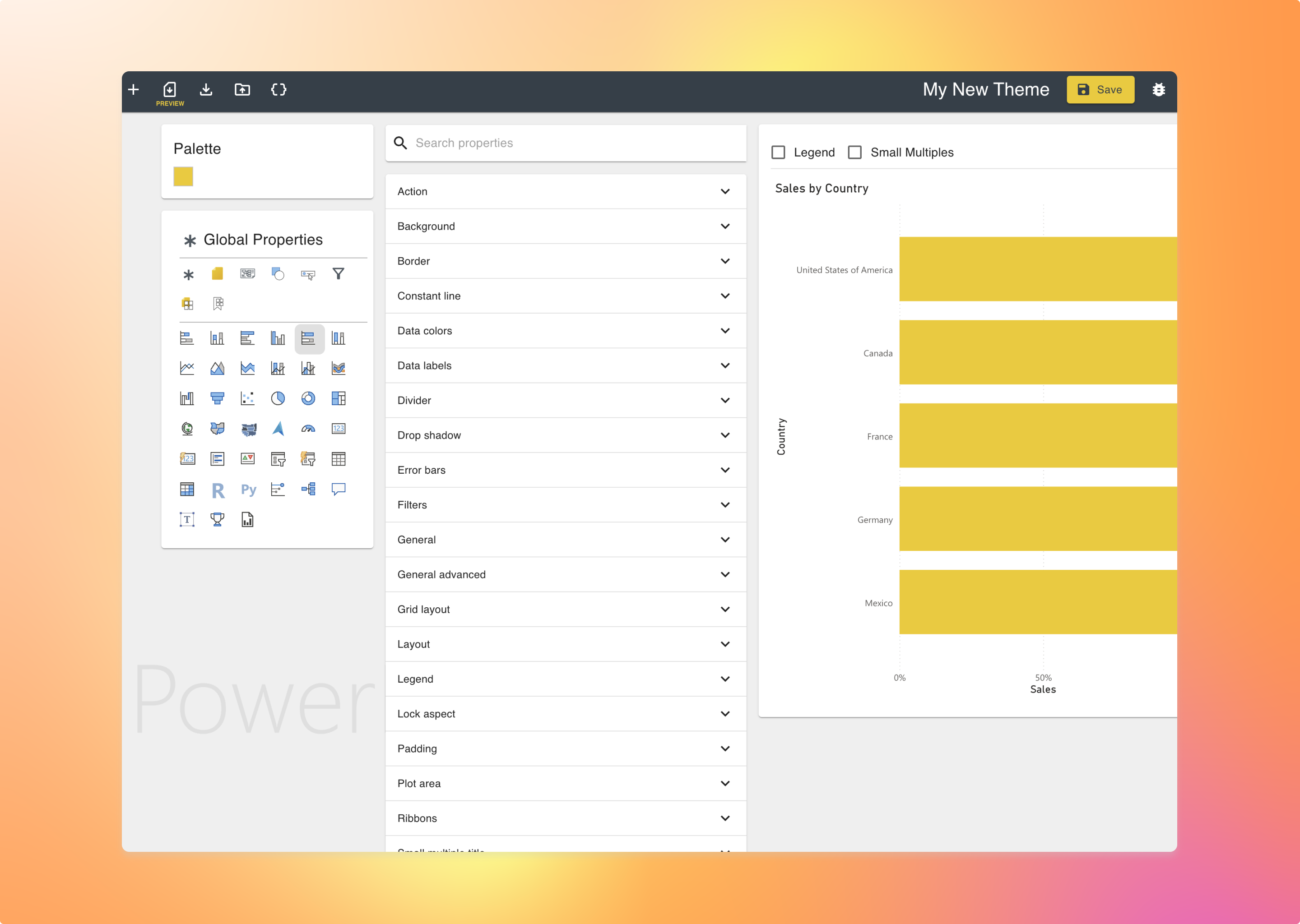This screenshot has height=924, width=1300.
Task: Toggle the Legend checkbox
Action: pyautogui.click(x=778, y=152)
